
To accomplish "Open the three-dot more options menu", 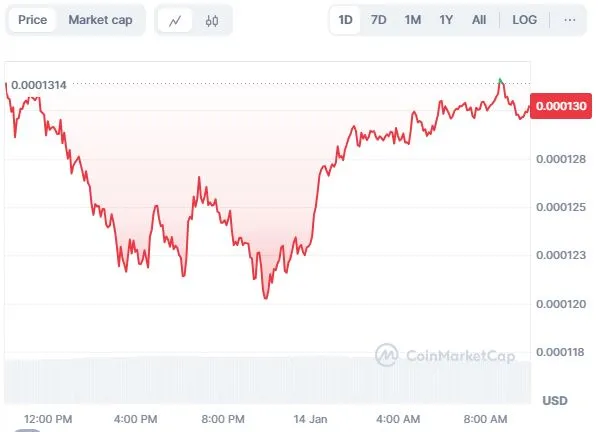I will pyautogui.click(x=569, y=20).
